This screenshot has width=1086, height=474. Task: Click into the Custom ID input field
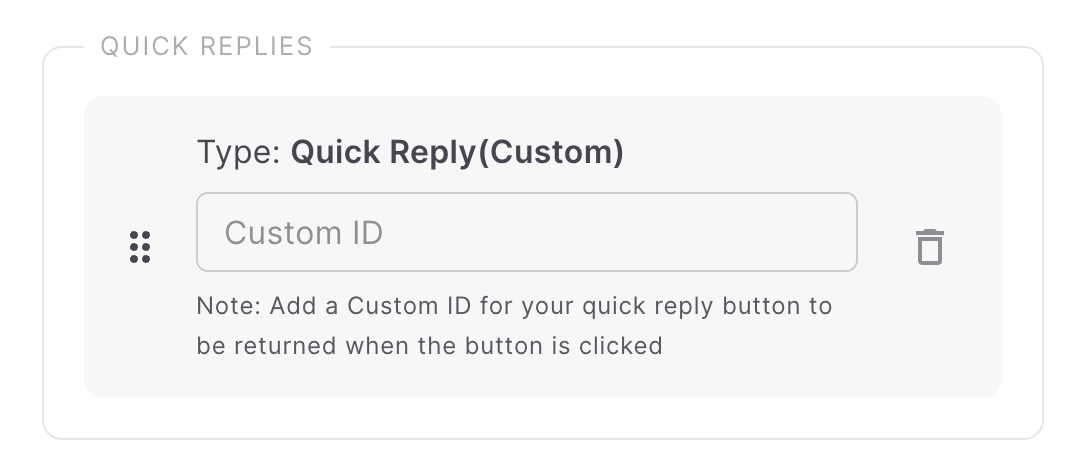tap(526, 232)
